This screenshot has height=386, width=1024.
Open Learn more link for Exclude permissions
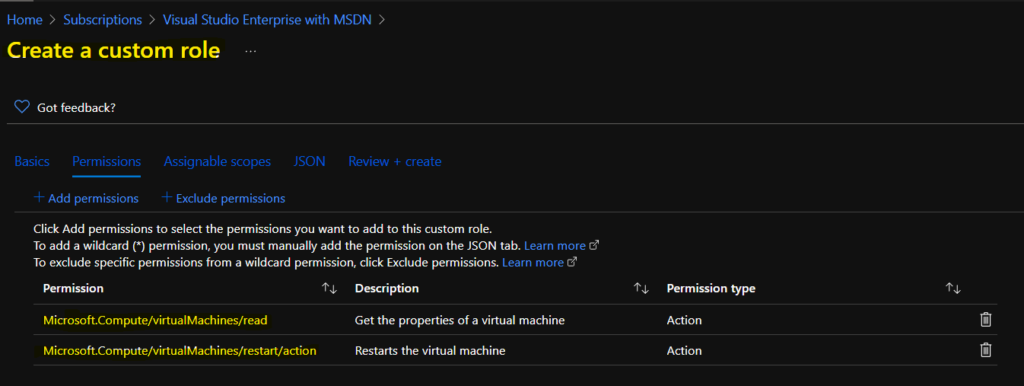click(533, 263)
